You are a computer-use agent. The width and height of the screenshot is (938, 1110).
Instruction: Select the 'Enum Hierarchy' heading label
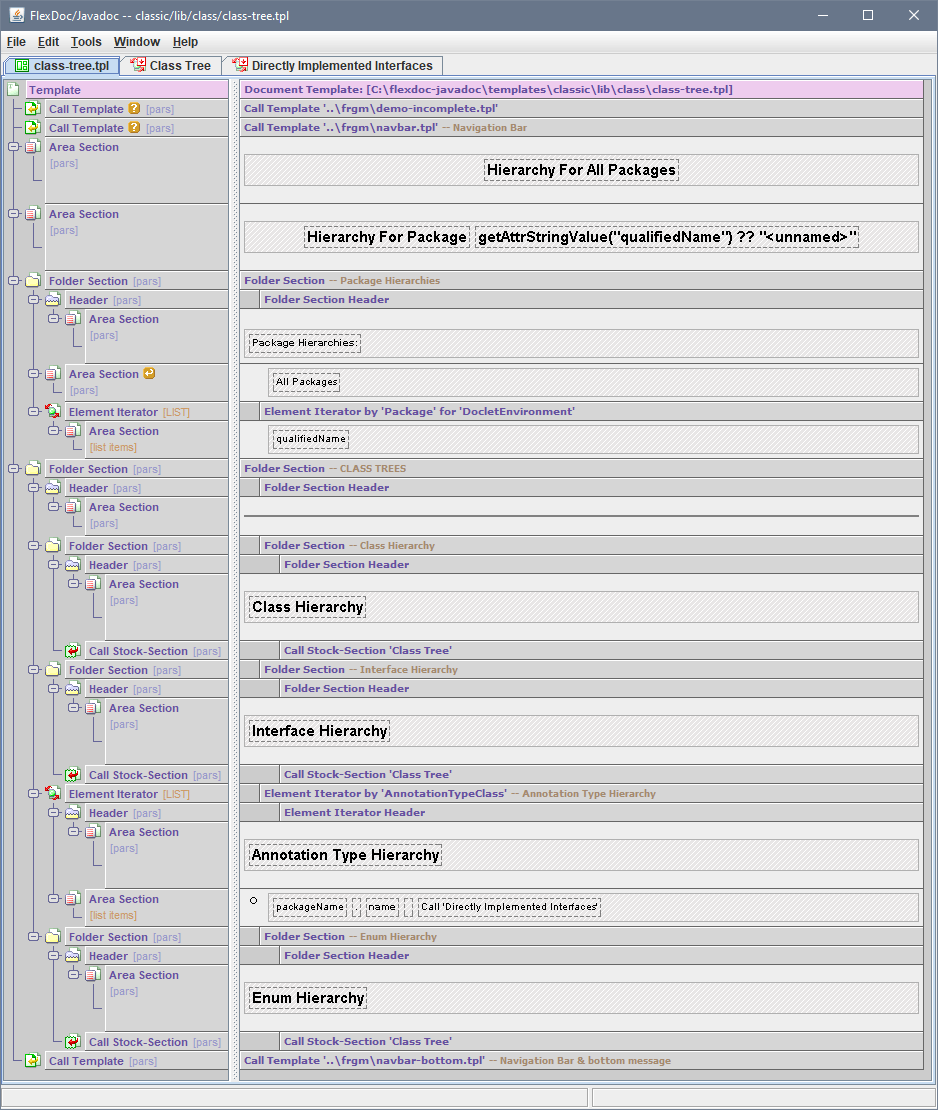(x=308, y=998)
